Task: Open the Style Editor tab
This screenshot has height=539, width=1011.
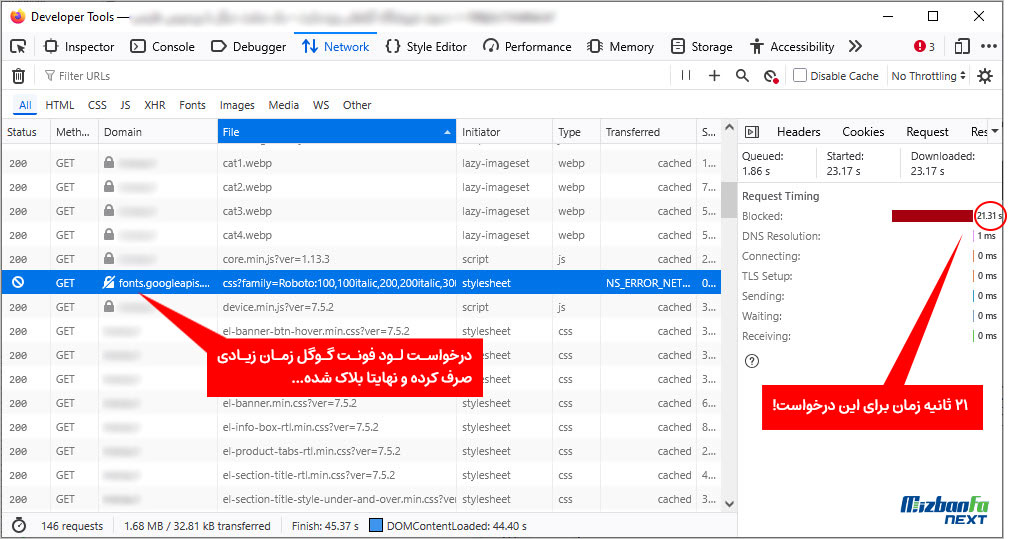Action: point(426,46)
